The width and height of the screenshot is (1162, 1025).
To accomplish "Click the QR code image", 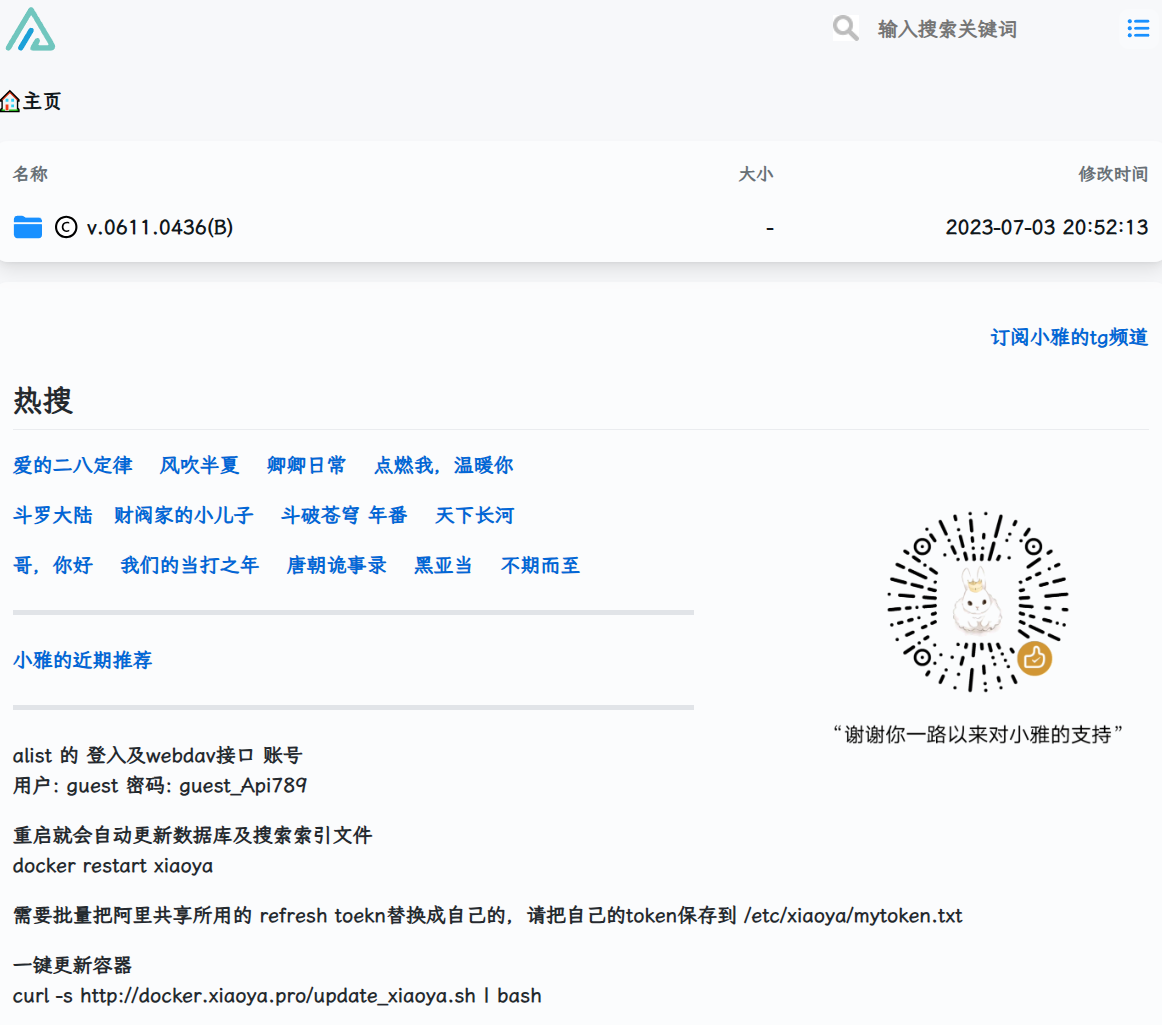I will (x=977, y=601).
